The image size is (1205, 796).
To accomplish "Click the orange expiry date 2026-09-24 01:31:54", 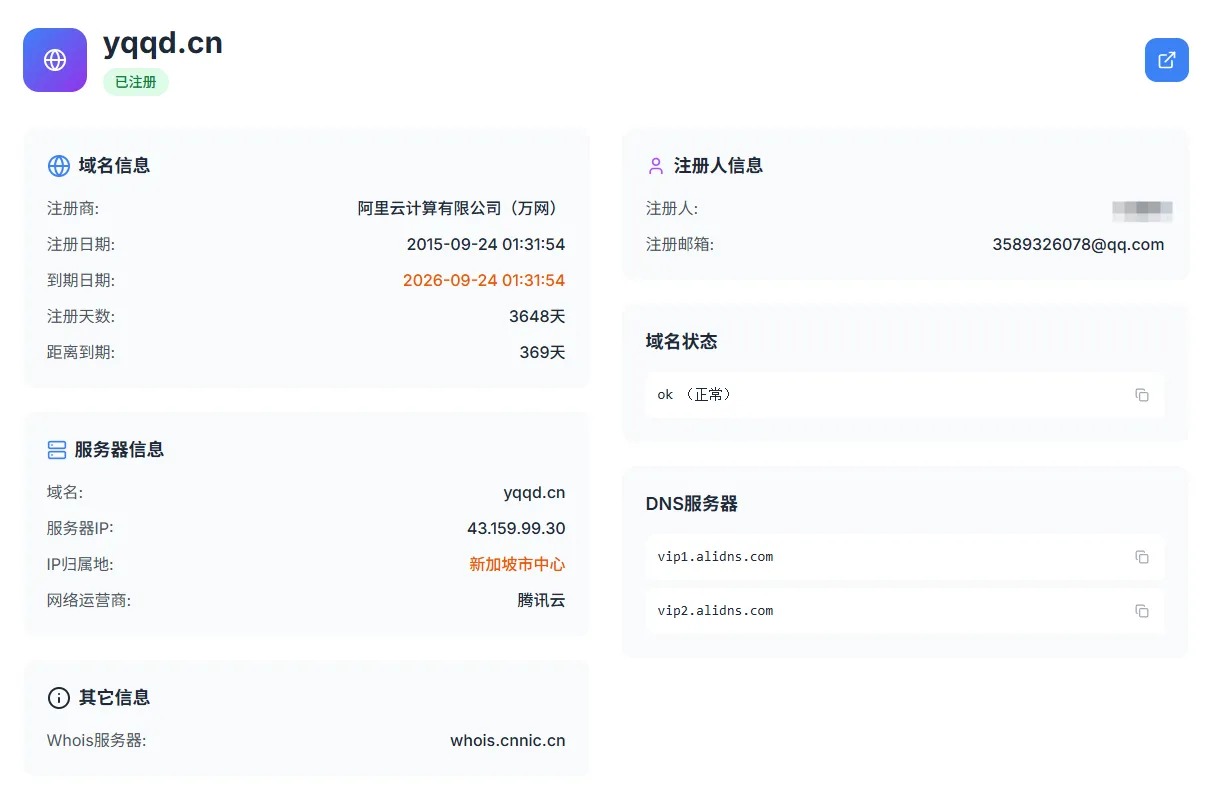I will tap(484, 281).
